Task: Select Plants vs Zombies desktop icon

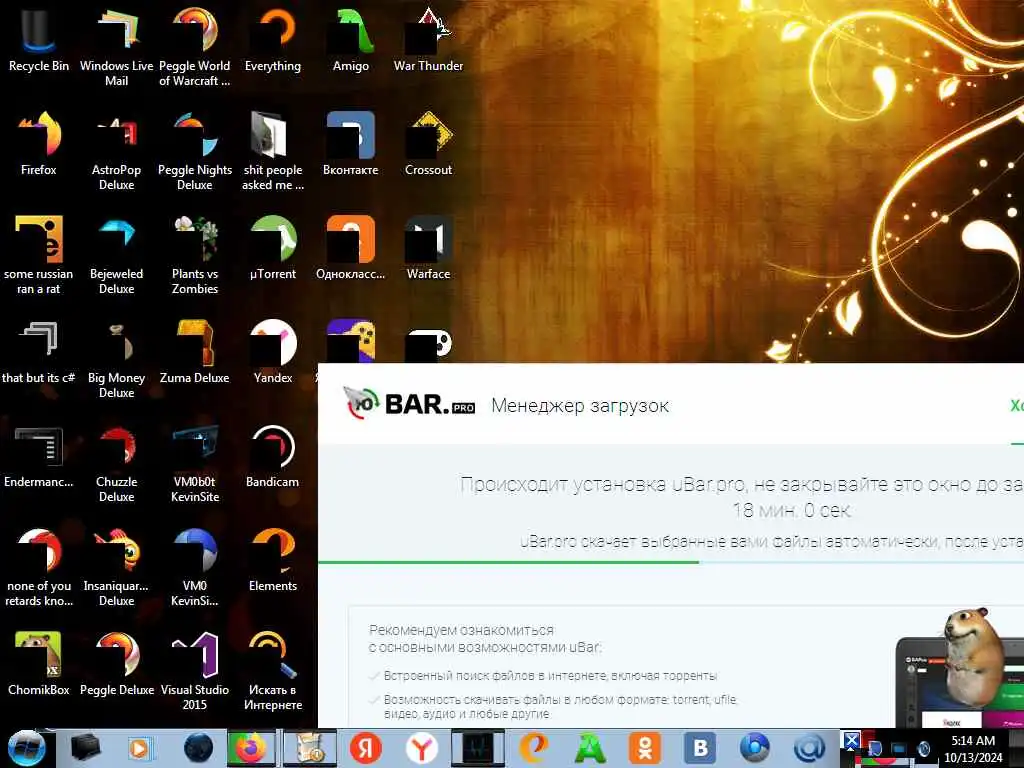Action: tap(195, 255)
